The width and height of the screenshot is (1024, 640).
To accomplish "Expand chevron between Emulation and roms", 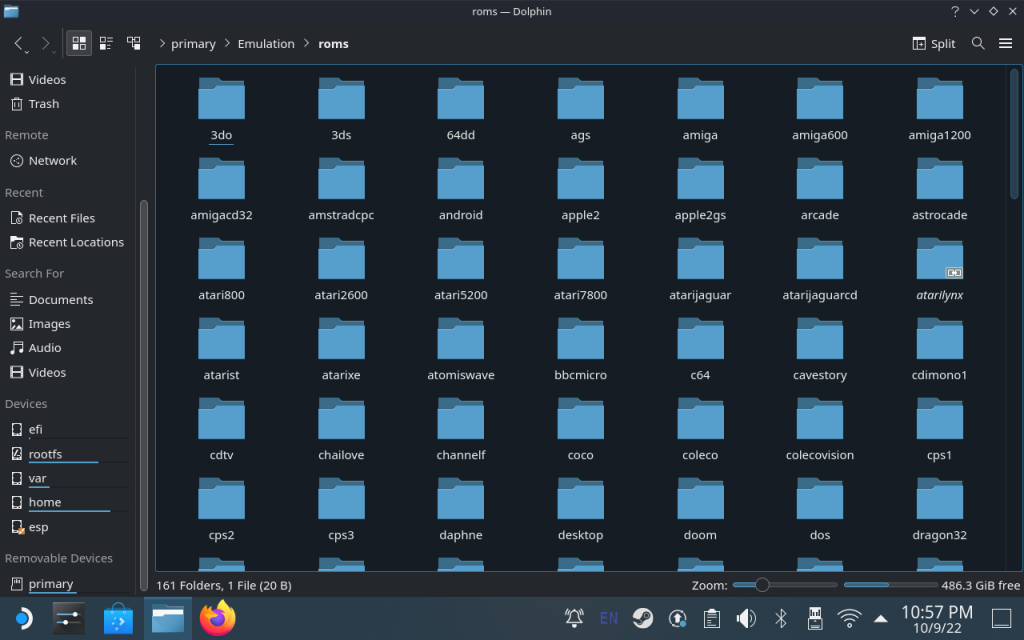I will pyautogui.click(x=306, y=44).
